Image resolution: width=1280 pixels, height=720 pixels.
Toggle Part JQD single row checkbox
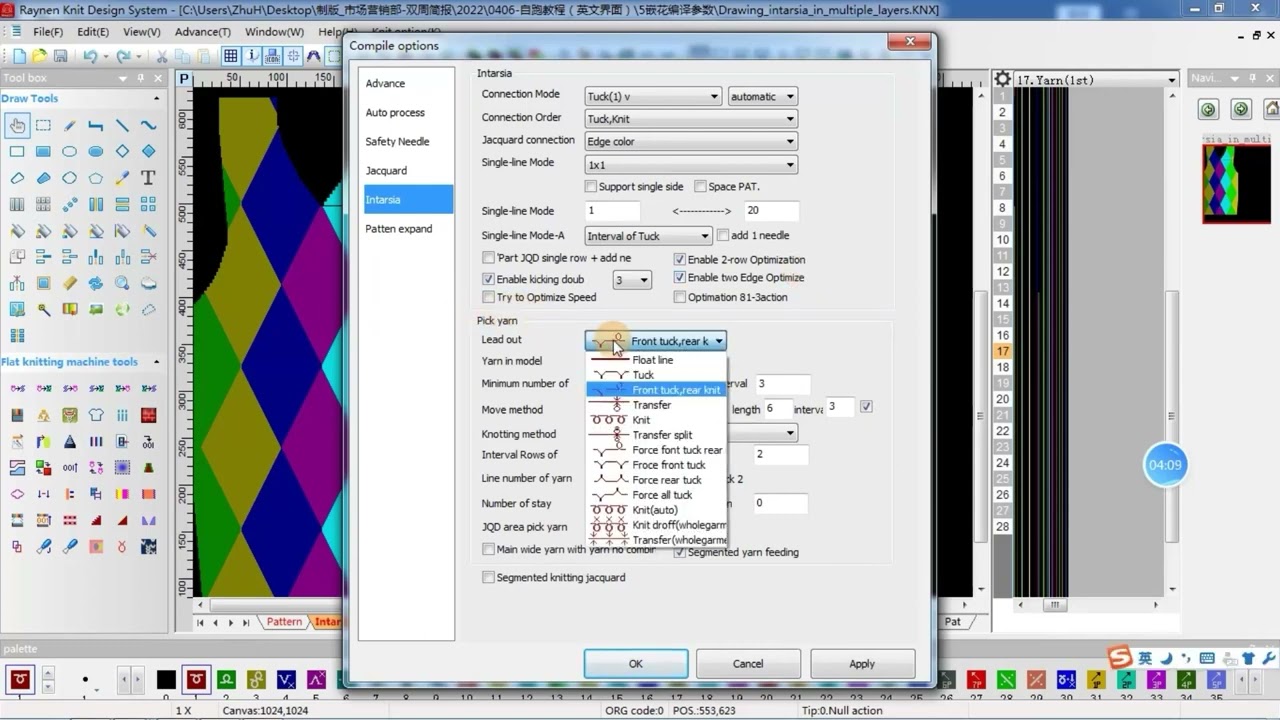pos(488,258)
